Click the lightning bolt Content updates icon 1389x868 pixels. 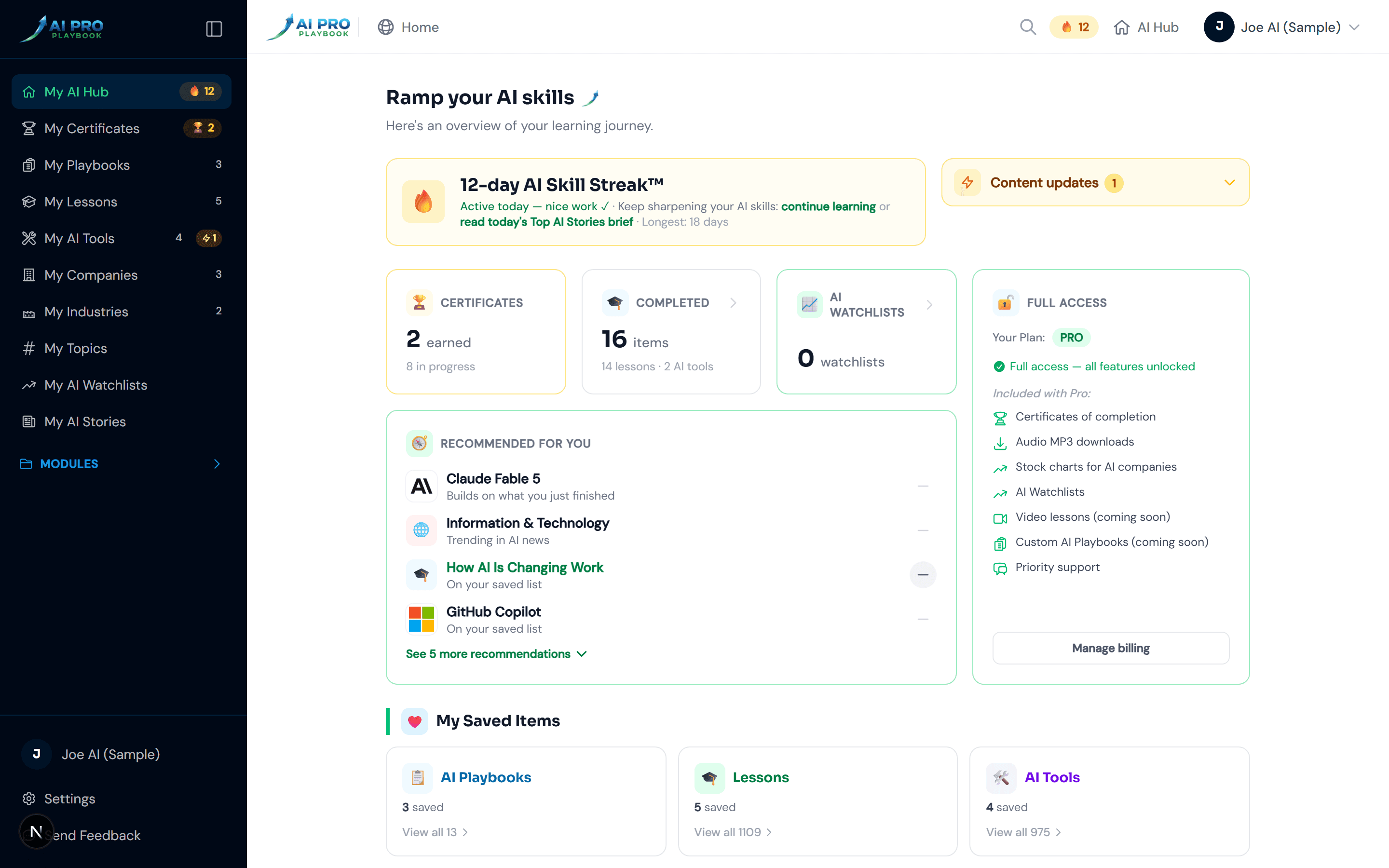(x=967, y=183)
